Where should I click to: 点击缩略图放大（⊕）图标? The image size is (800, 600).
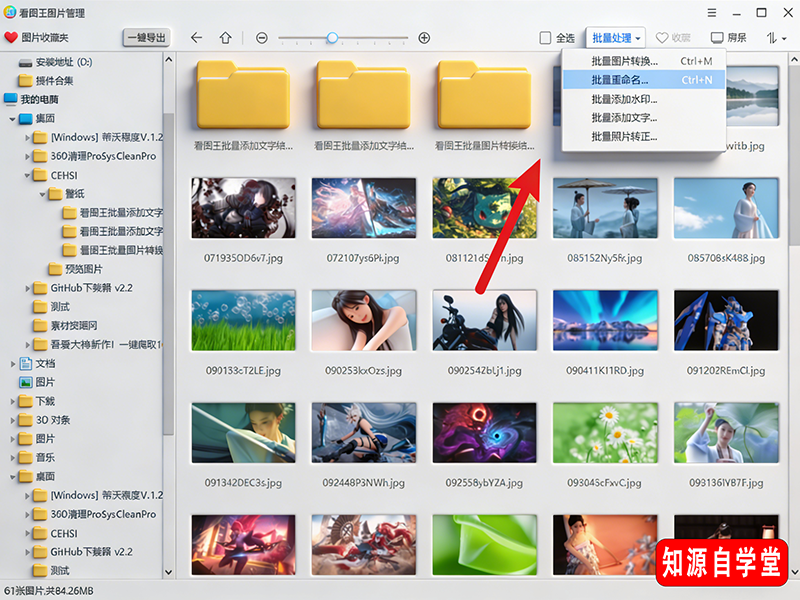coord(424,37)
